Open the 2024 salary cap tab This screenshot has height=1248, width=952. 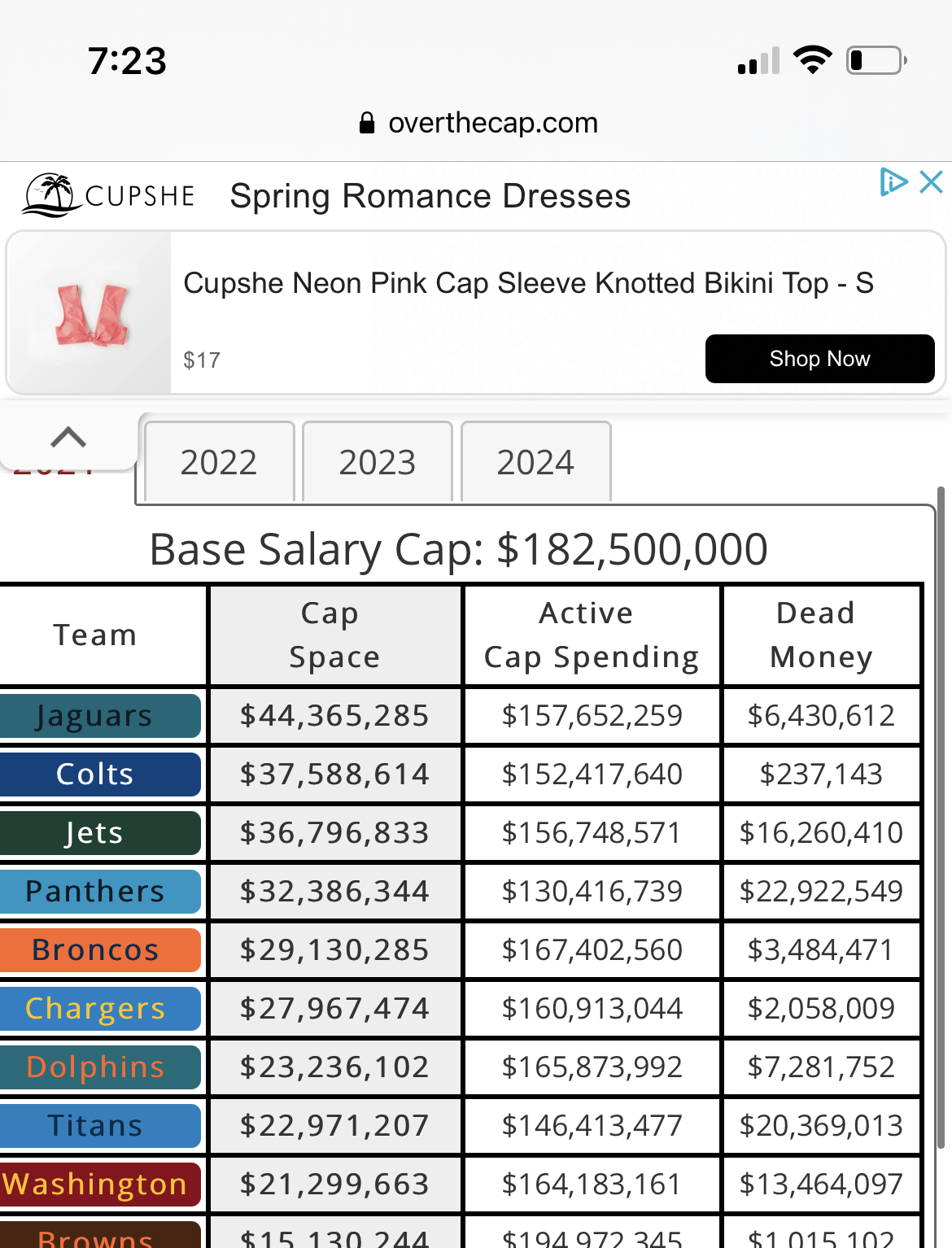(535, 462)
